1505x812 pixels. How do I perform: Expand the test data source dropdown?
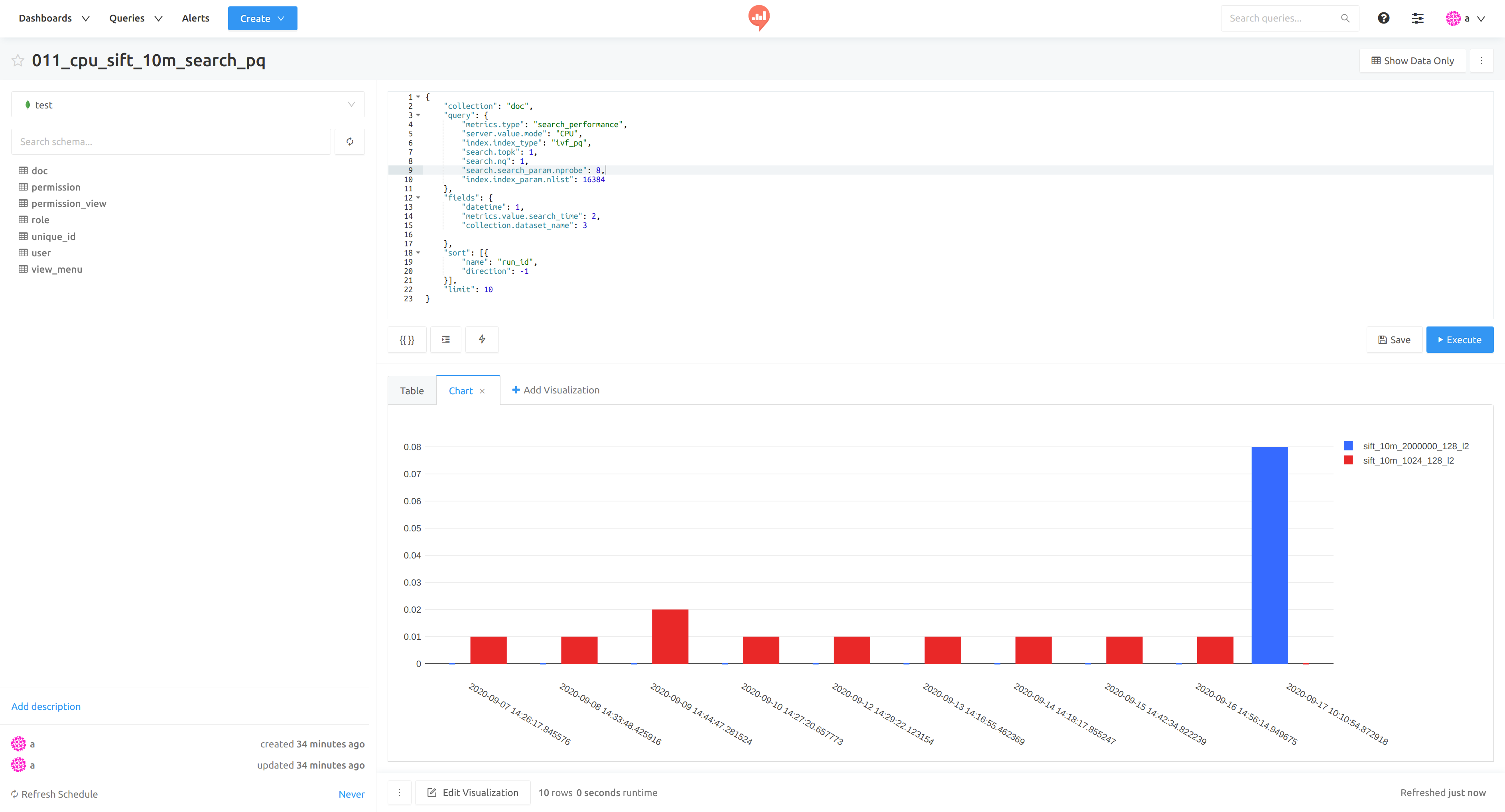(x=188, y=105)
